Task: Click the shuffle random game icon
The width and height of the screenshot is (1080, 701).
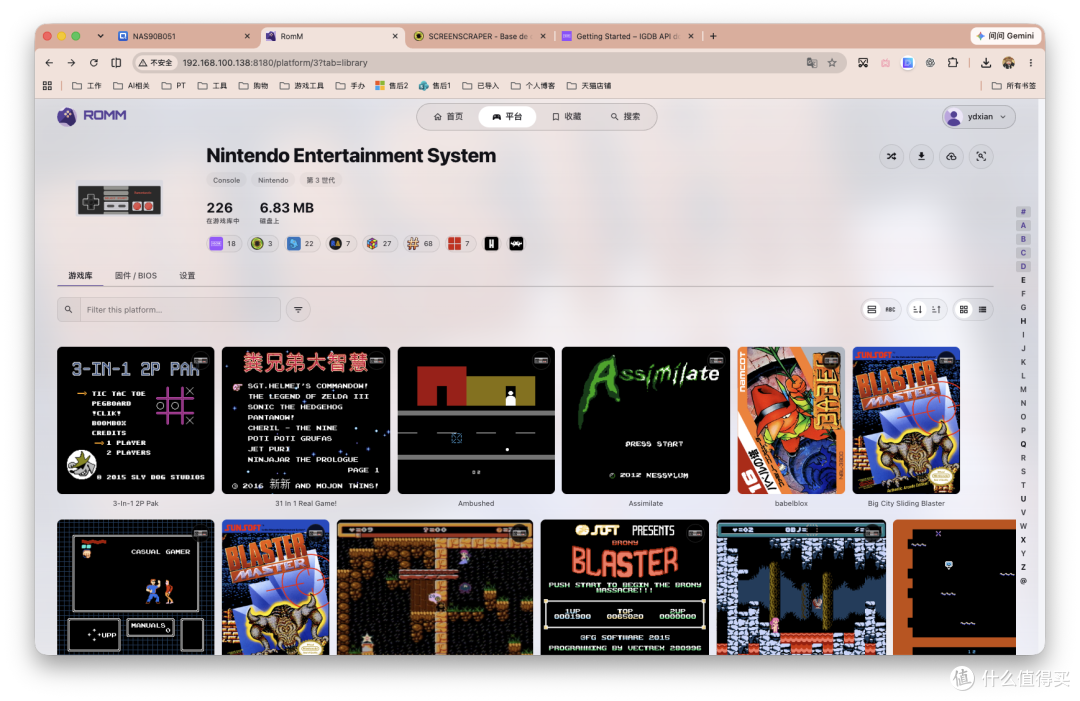Action: pos(891,156)
